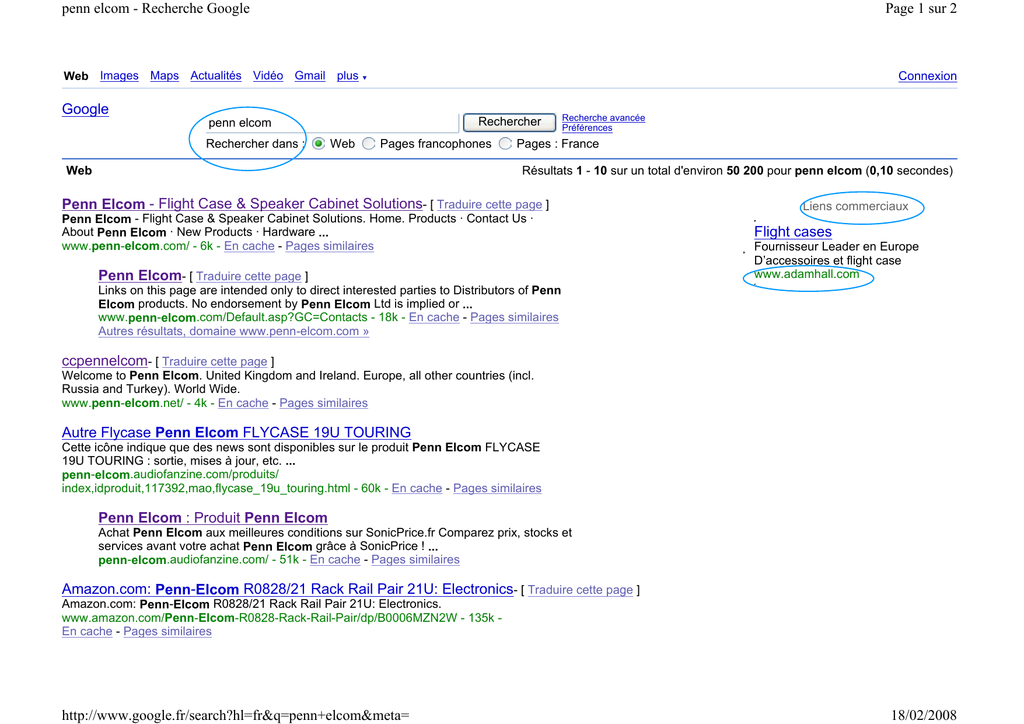
Task: Click the "Page 1 sur 2" header text
Action: [x=921, y=8]
